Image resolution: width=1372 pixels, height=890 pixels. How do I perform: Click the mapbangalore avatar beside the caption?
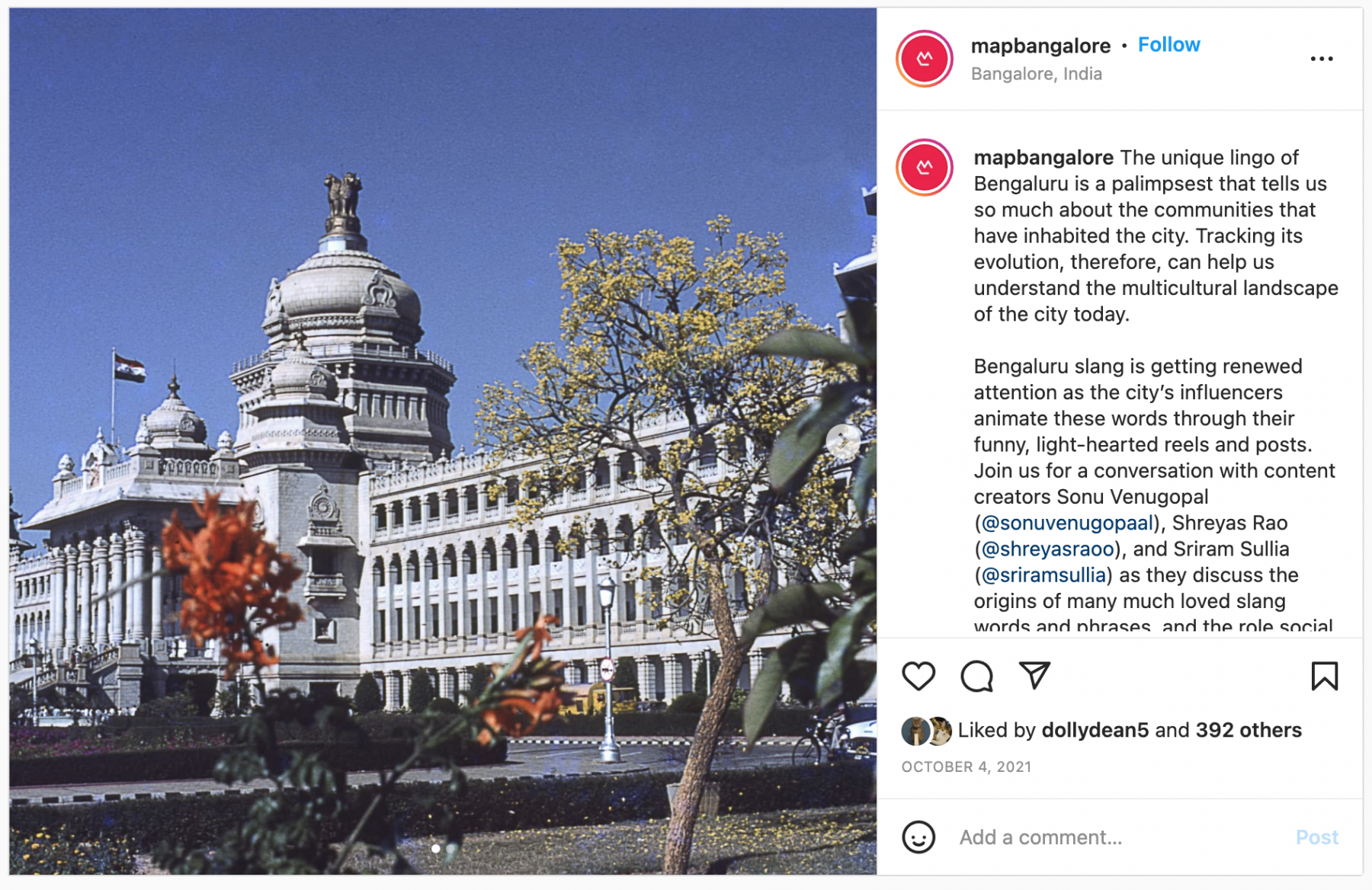pos(925,168)
